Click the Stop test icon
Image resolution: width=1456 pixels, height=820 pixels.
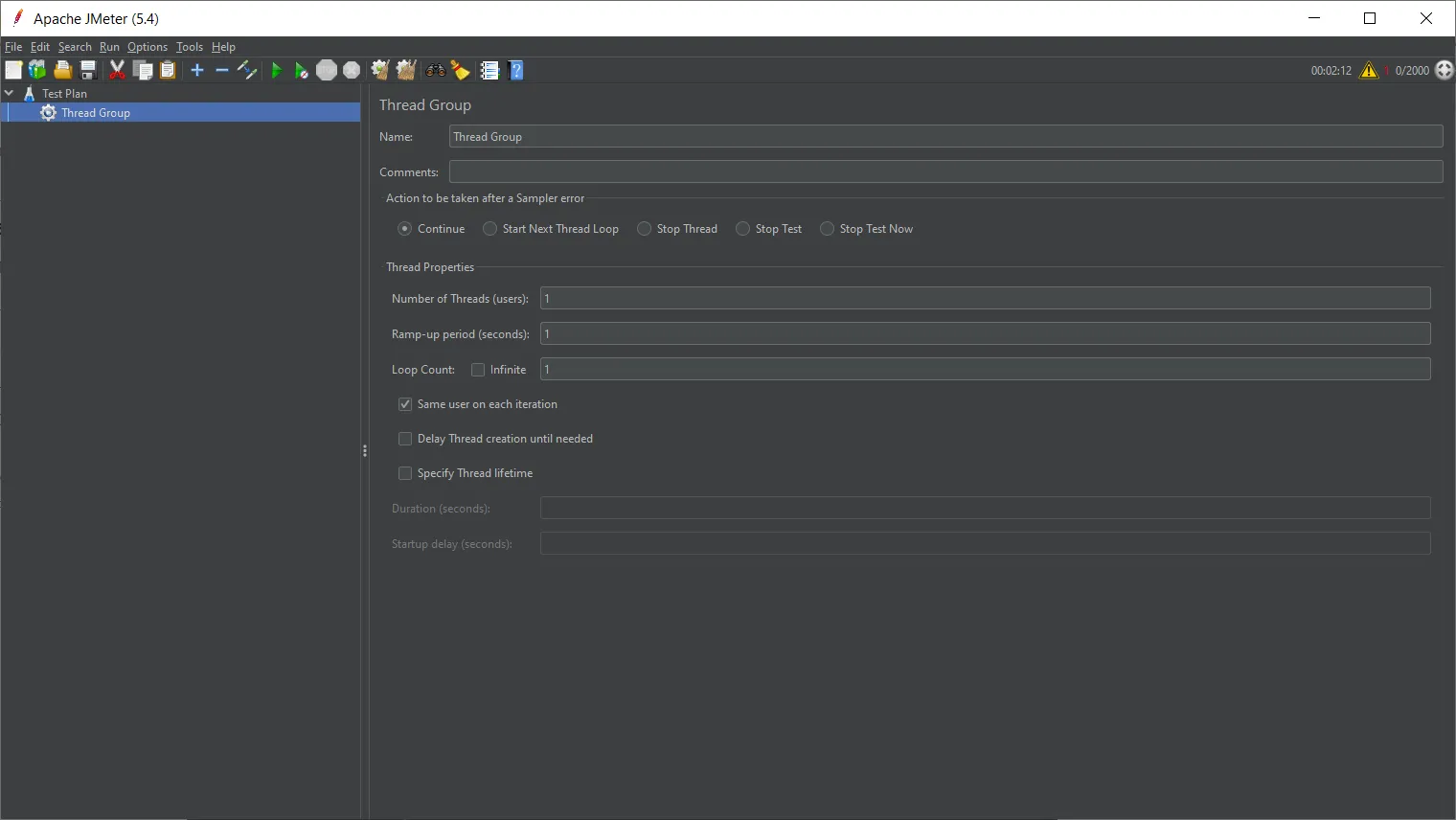327,70
